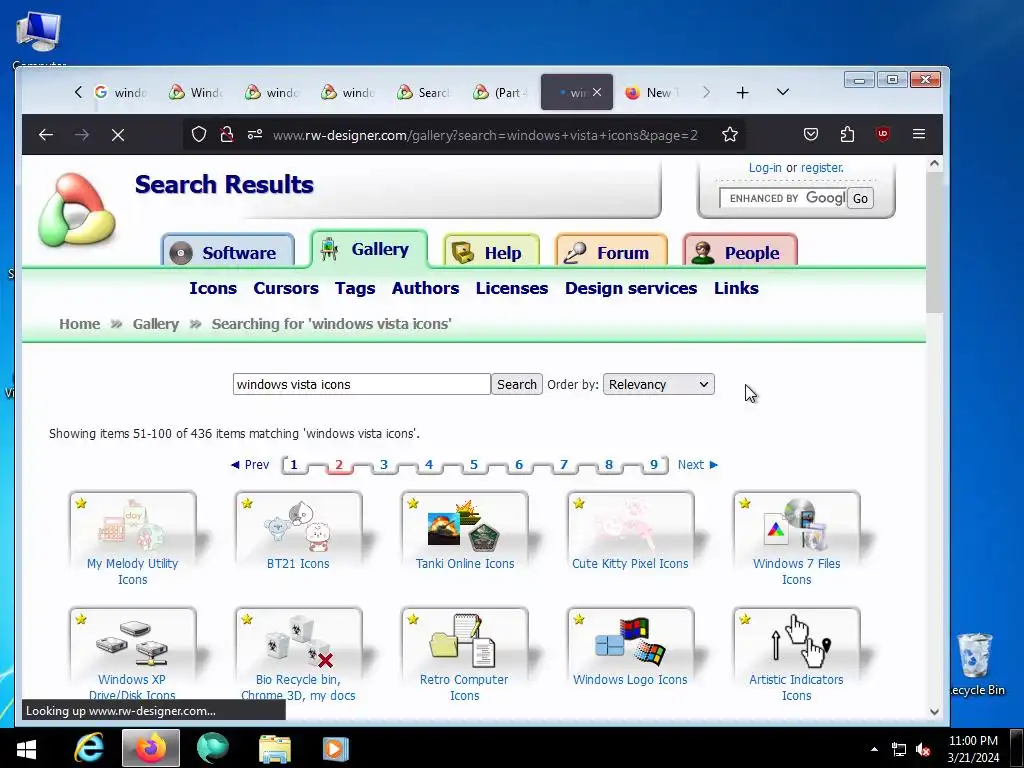Click the register link

(822, 168)
